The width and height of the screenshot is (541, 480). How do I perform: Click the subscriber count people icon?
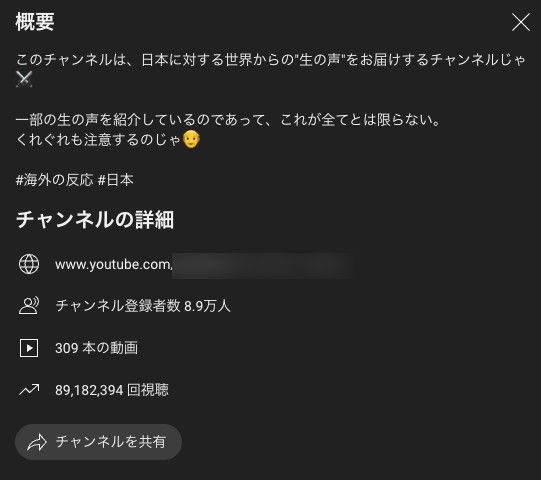(x=29, y=306)
